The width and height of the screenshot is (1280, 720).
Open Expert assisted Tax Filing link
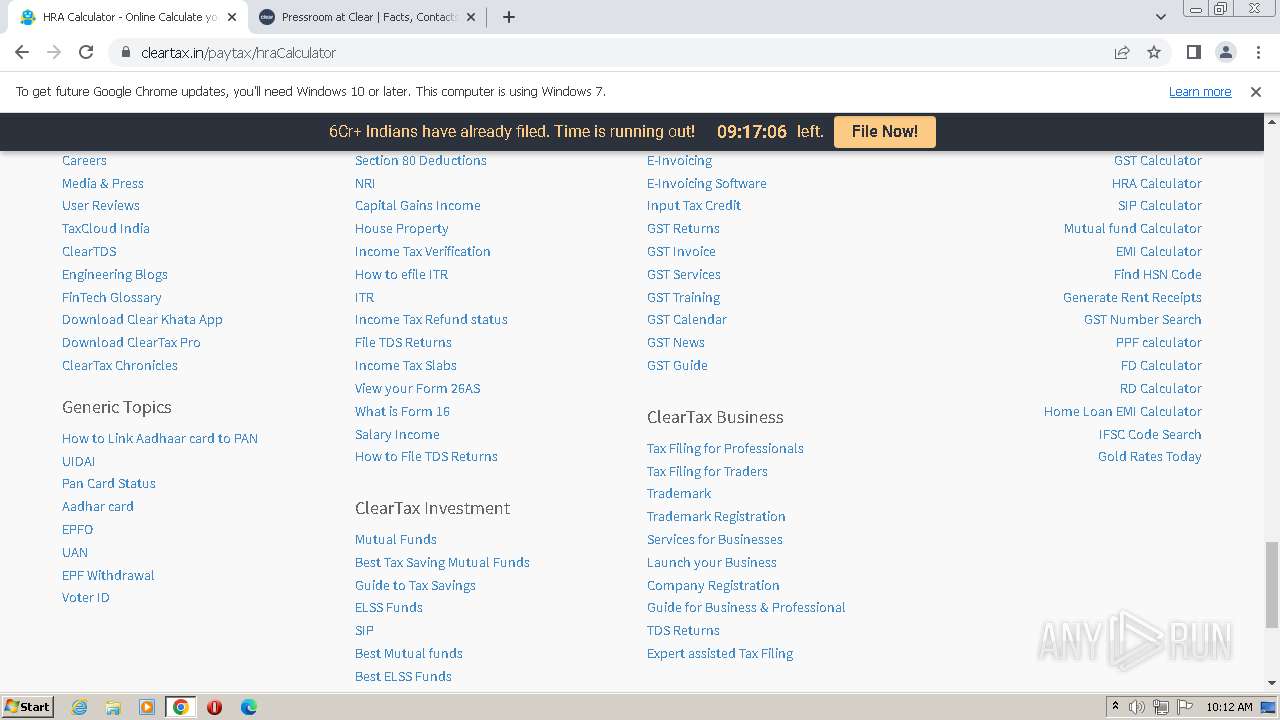720,653
